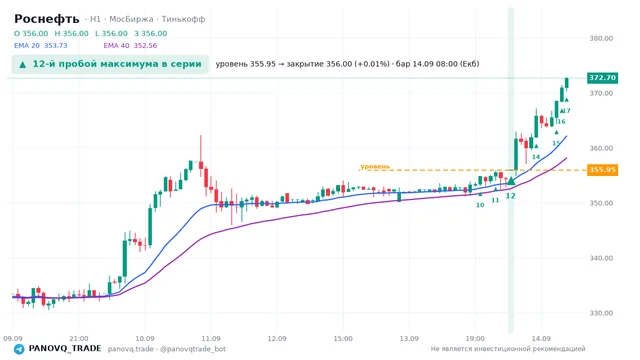Click the 14.09 date axis label

tap(541, 339)
